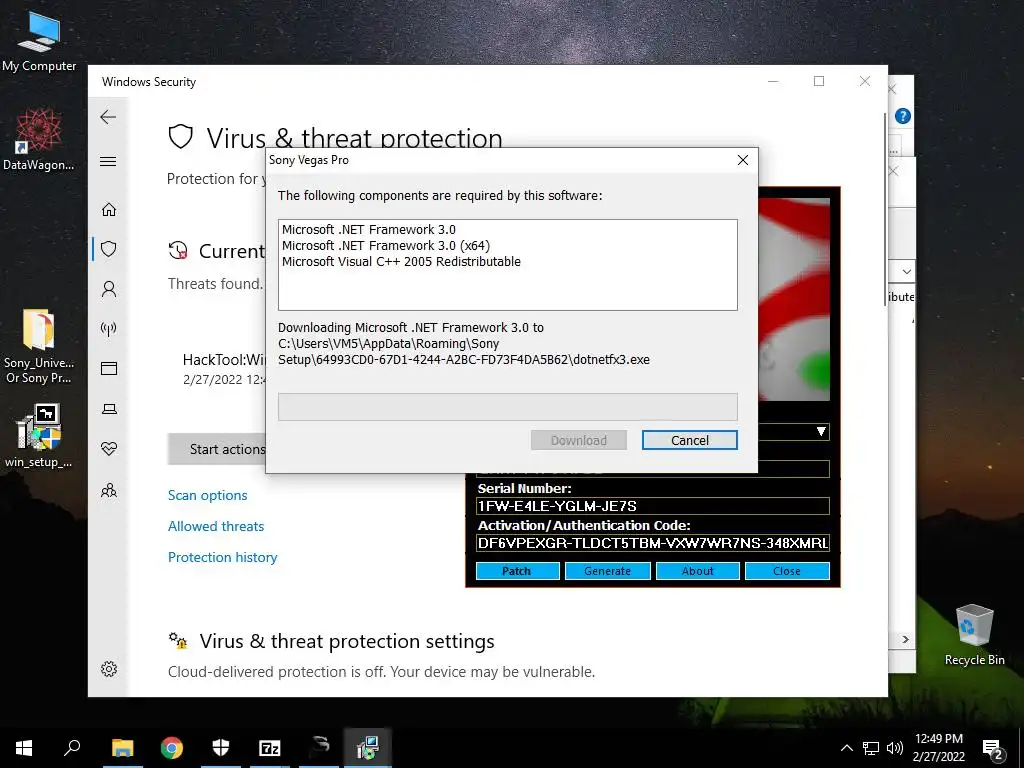Open Family options sidebar icon

coord(108,490)
